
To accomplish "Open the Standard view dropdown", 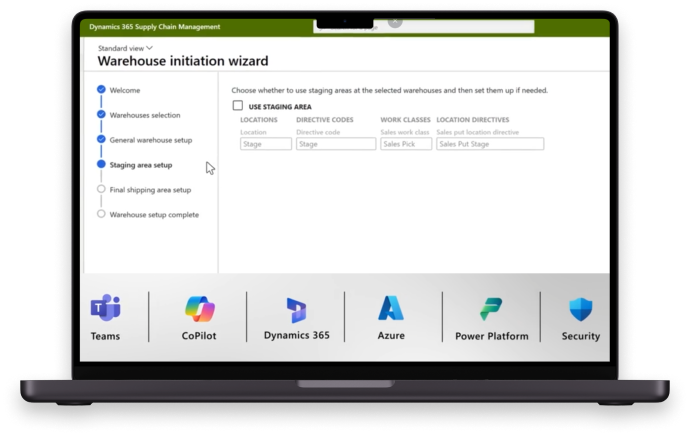I will click(x=125, y=48).
